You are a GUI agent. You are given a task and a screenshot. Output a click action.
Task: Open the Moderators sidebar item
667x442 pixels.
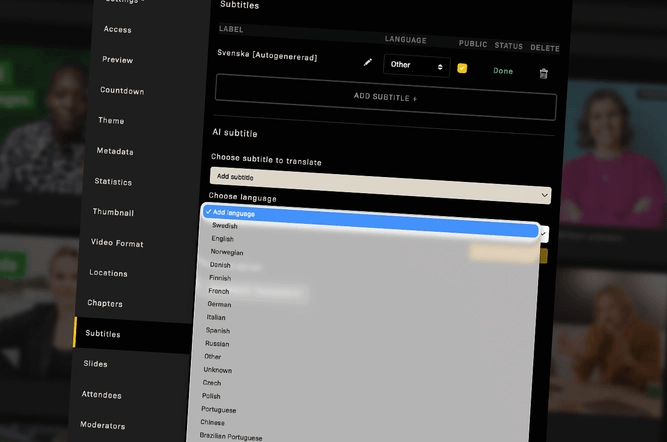tap(103, 425)
